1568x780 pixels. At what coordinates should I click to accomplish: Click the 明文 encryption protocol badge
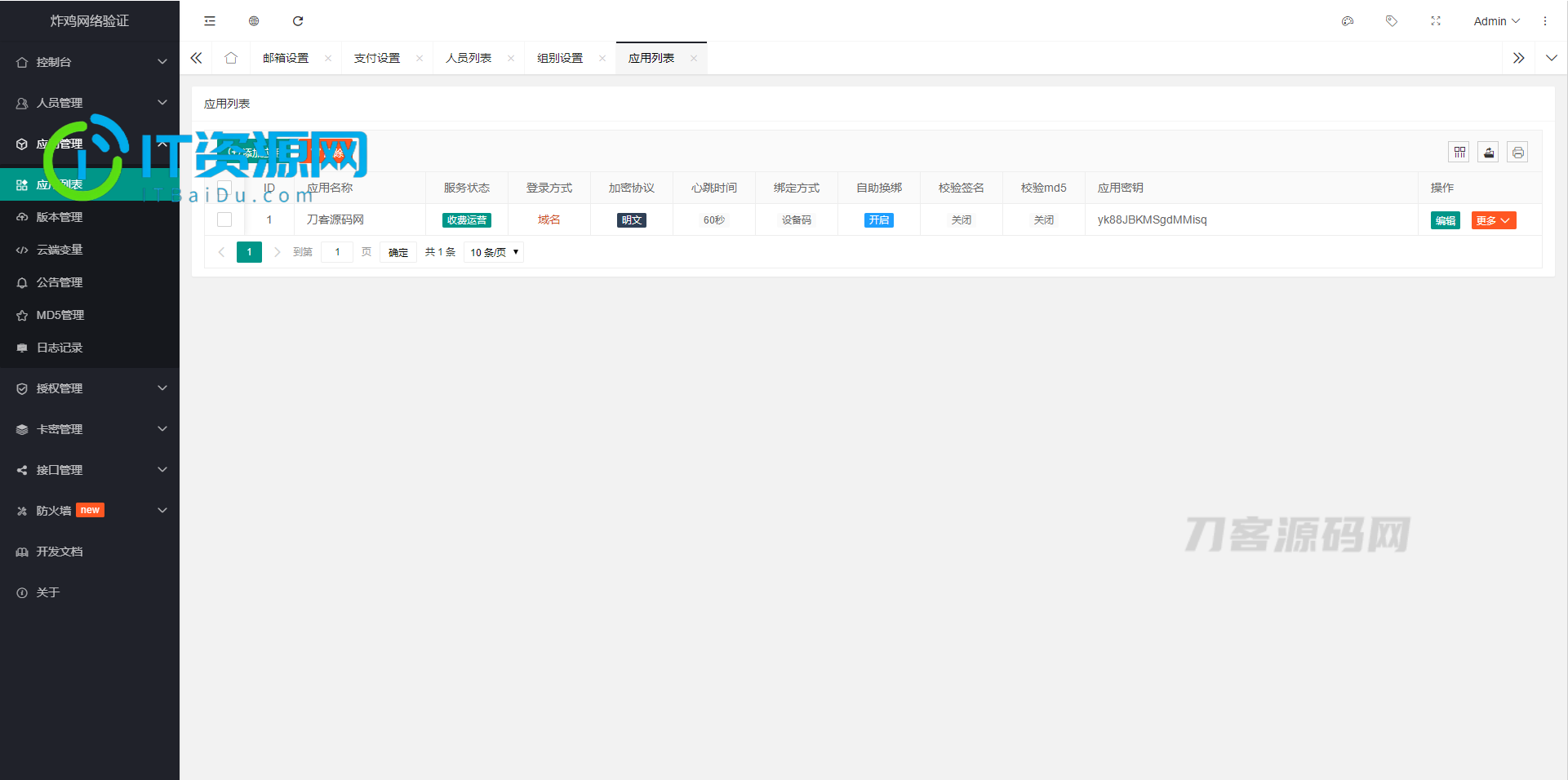tap(632, 220)
